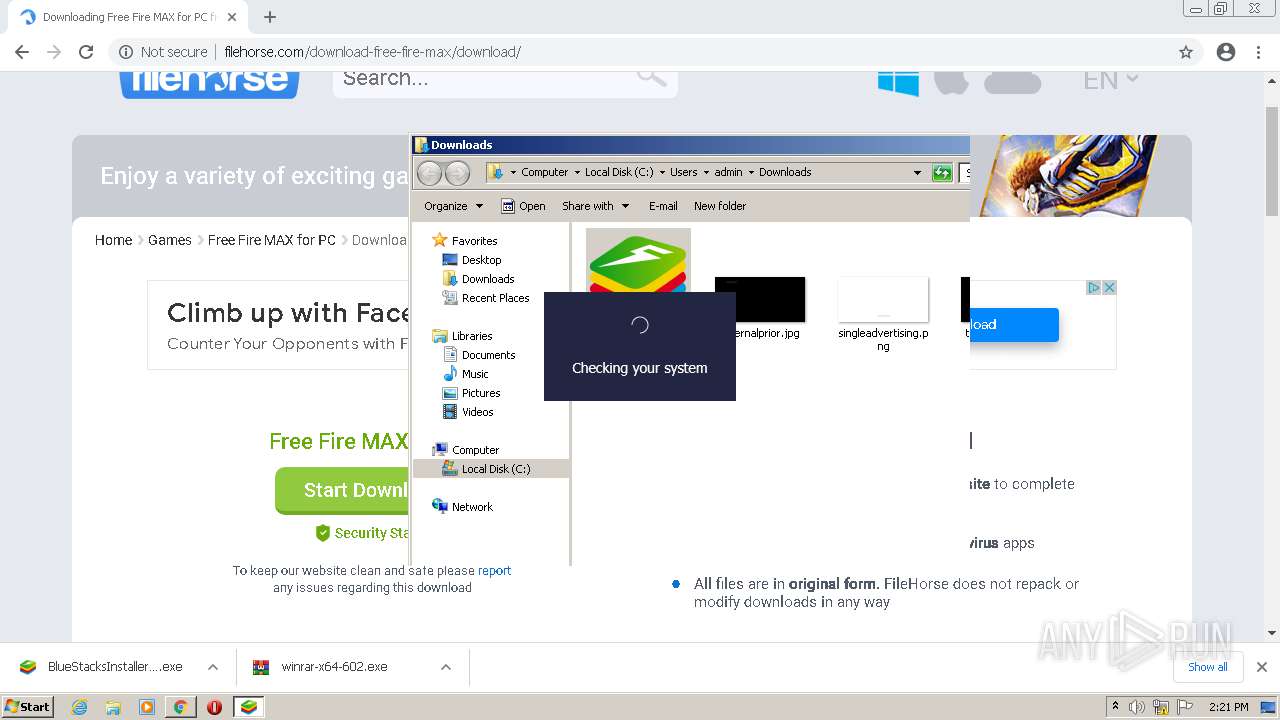Select Videos library
Screen dimensions: 1280x720
469,412
